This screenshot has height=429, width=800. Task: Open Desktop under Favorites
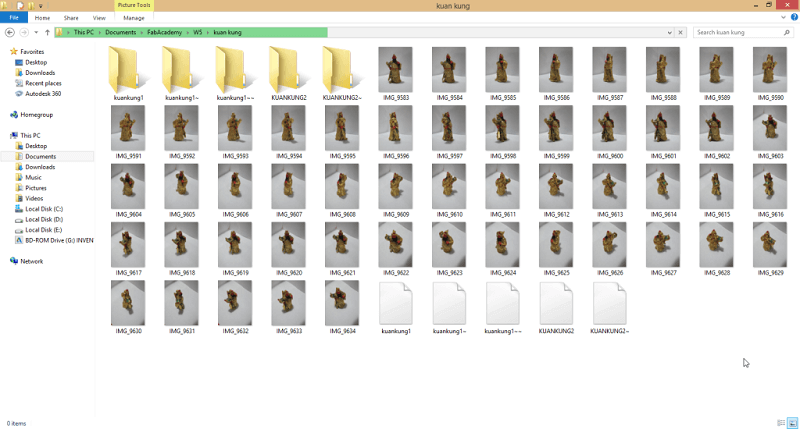tap(36, 62)
